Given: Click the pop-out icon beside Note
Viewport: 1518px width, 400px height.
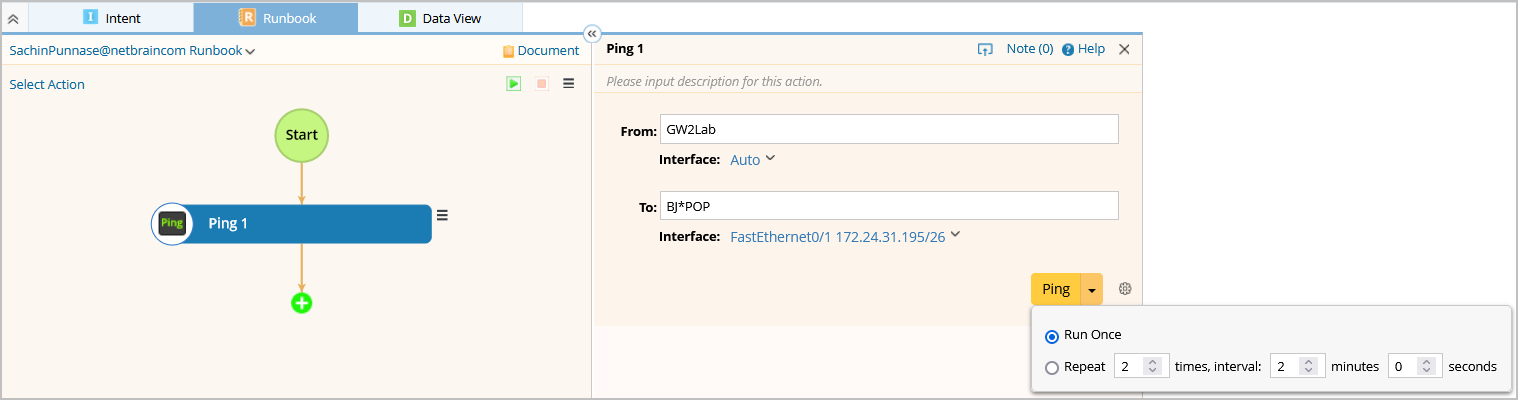Looking at the screenshot, I should [x=985, y=49].
